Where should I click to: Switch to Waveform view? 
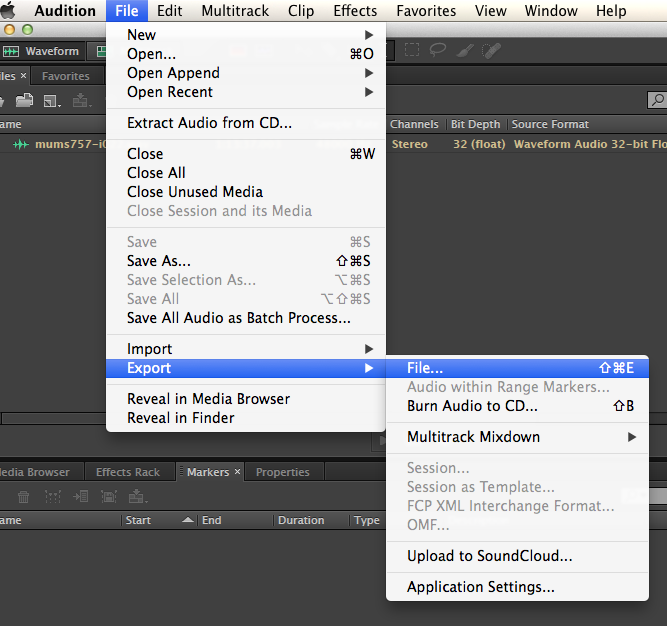41,51
